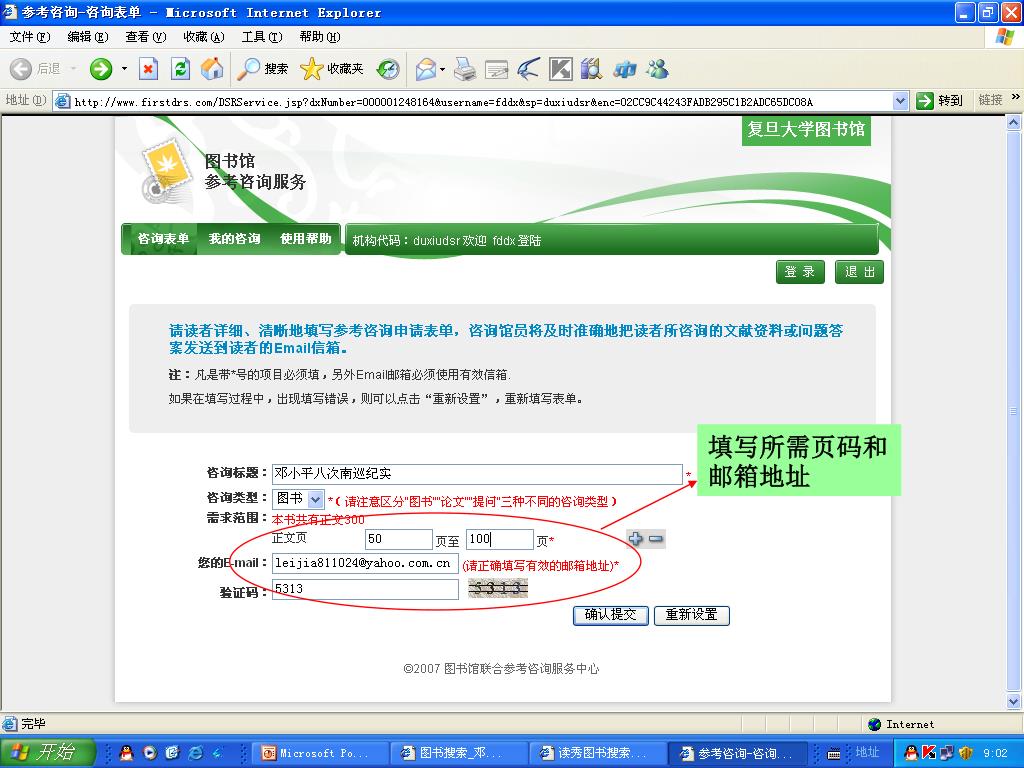Screen dimensions: 1024x768
Task: Click the blue Chinese character toolbar icon
Action: pyautogui.click(x=624, y=69)
